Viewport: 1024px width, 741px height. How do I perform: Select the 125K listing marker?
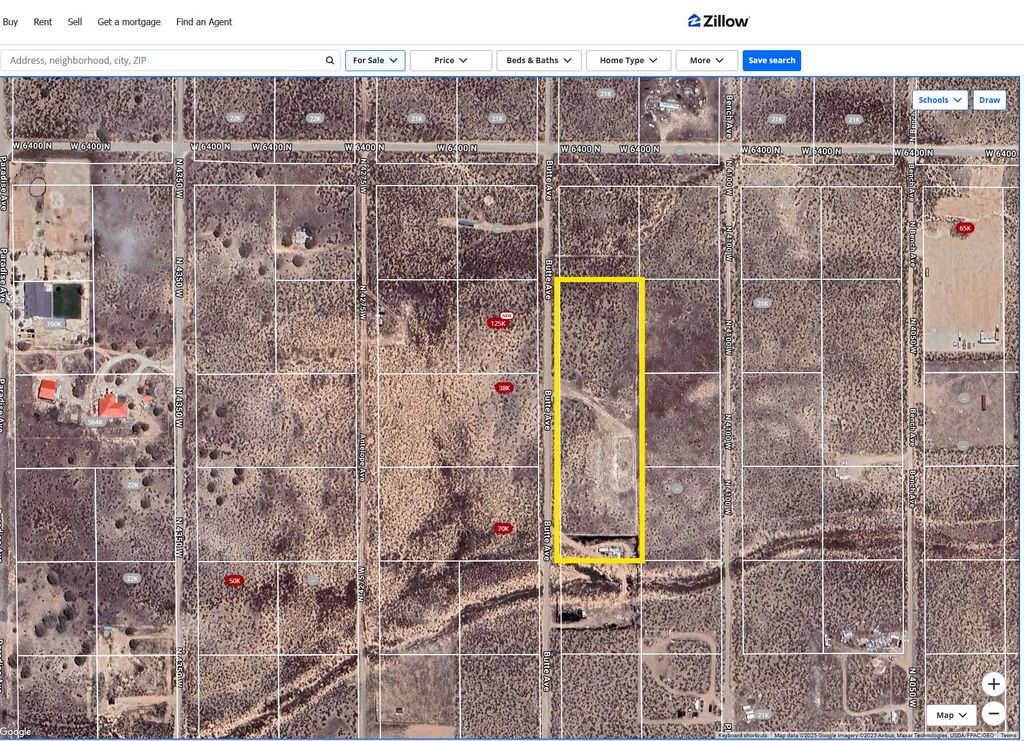pos(498,323)
